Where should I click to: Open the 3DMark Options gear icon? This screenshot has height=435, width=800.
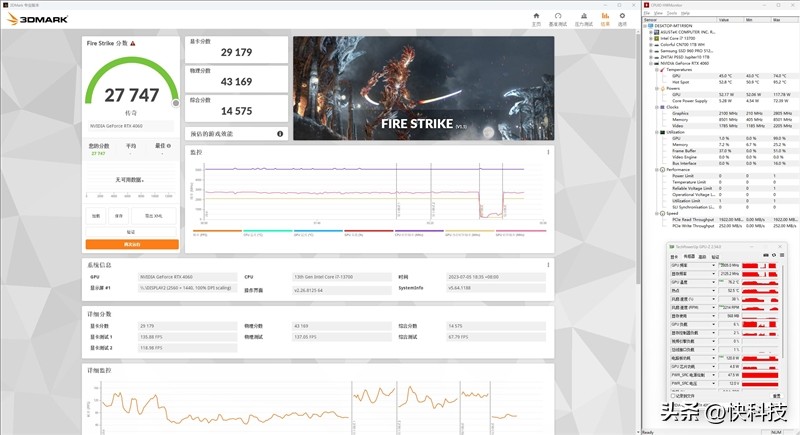click(622, 16)
